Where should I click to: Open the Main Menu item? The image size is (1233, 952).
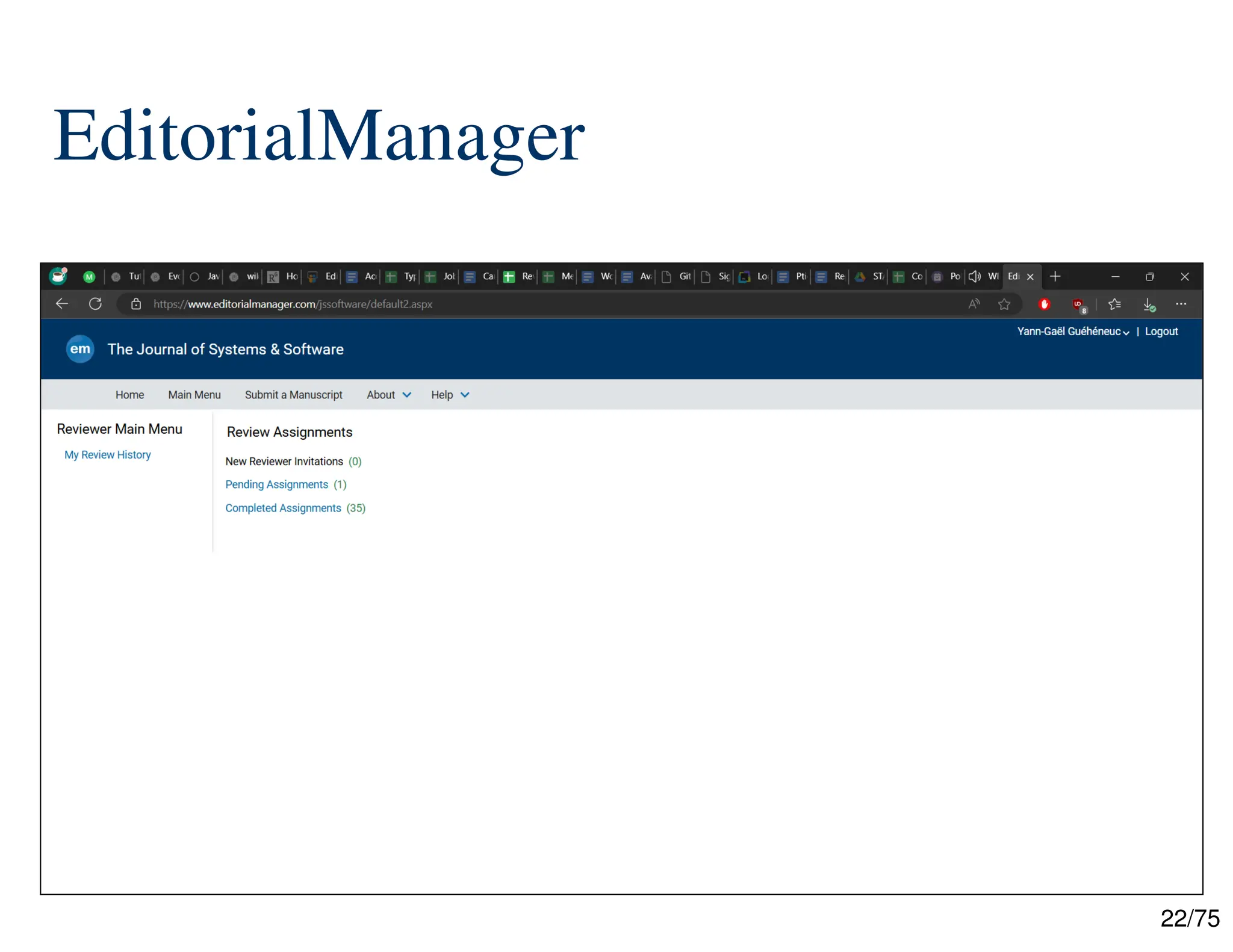(194, 395)
